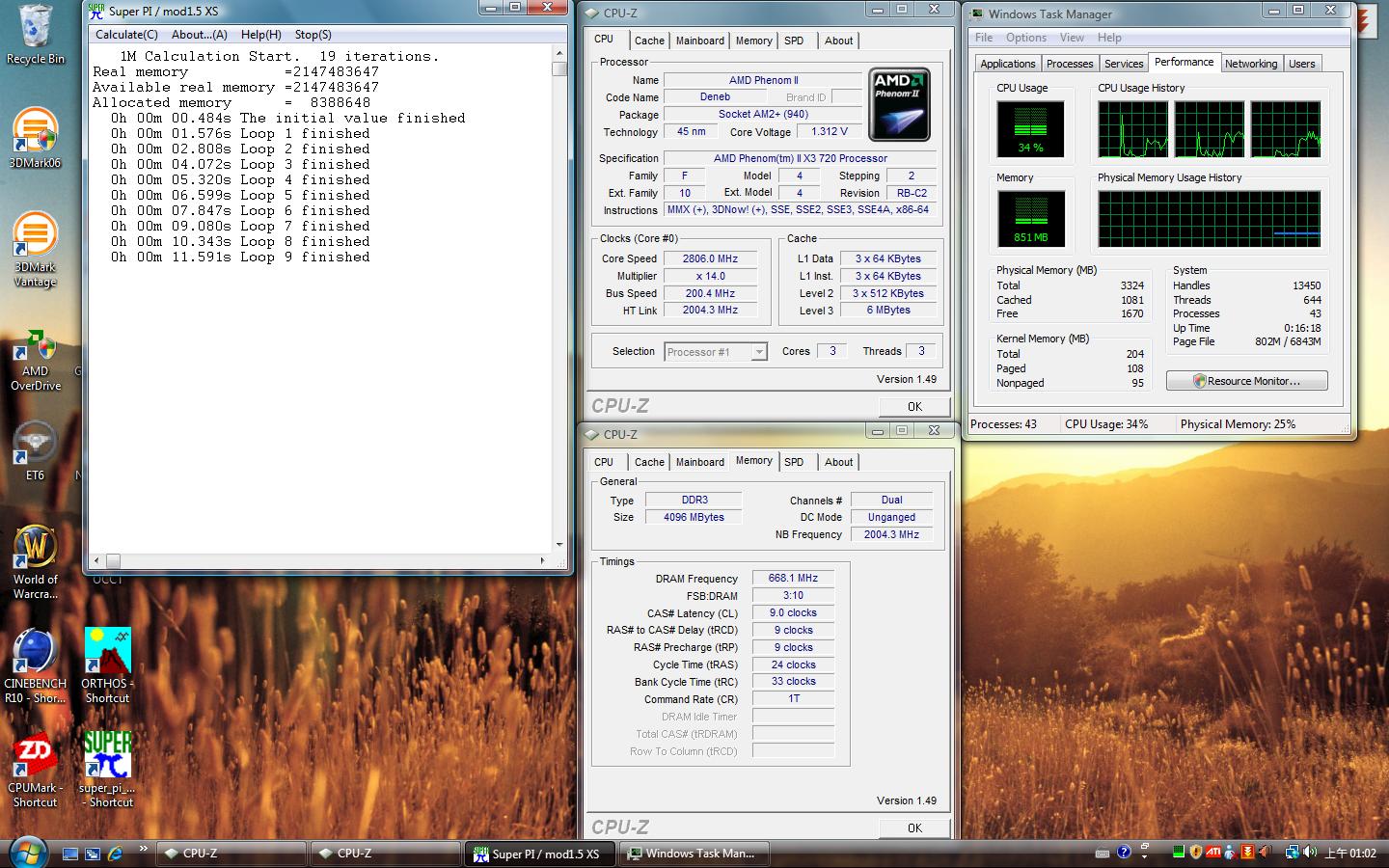Click OK in the lower CPU-Z Memory window

tap(914, 827)
